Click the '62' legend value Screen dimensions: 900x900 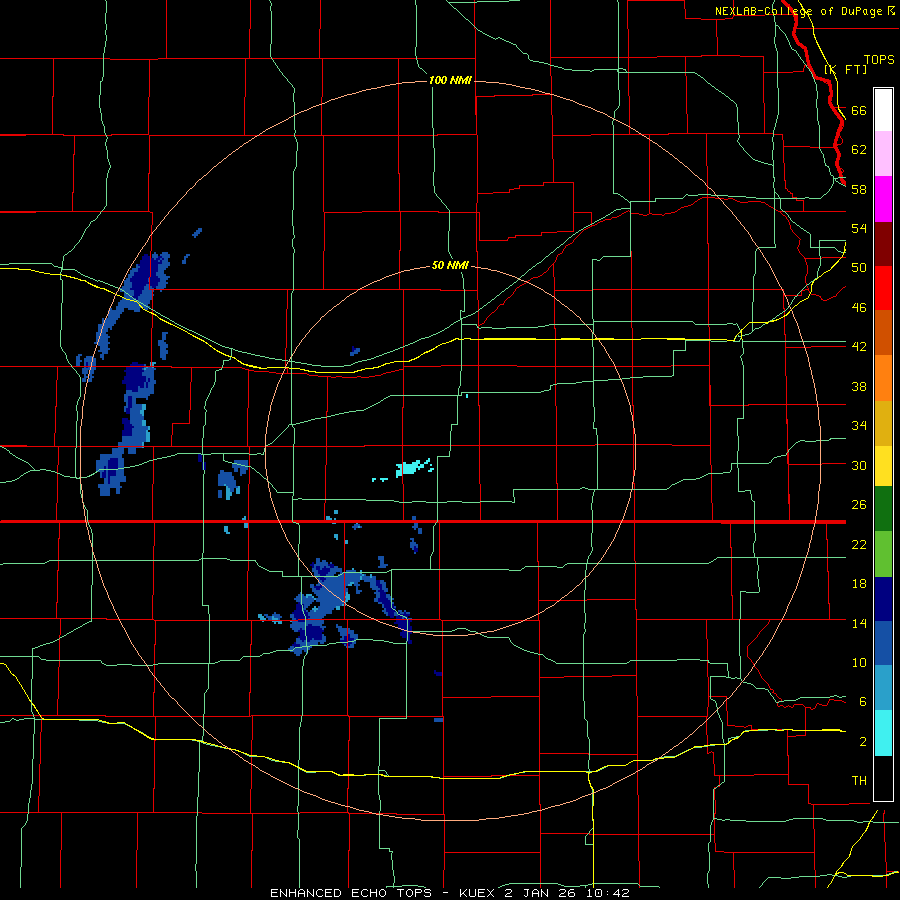pos(859,150)
